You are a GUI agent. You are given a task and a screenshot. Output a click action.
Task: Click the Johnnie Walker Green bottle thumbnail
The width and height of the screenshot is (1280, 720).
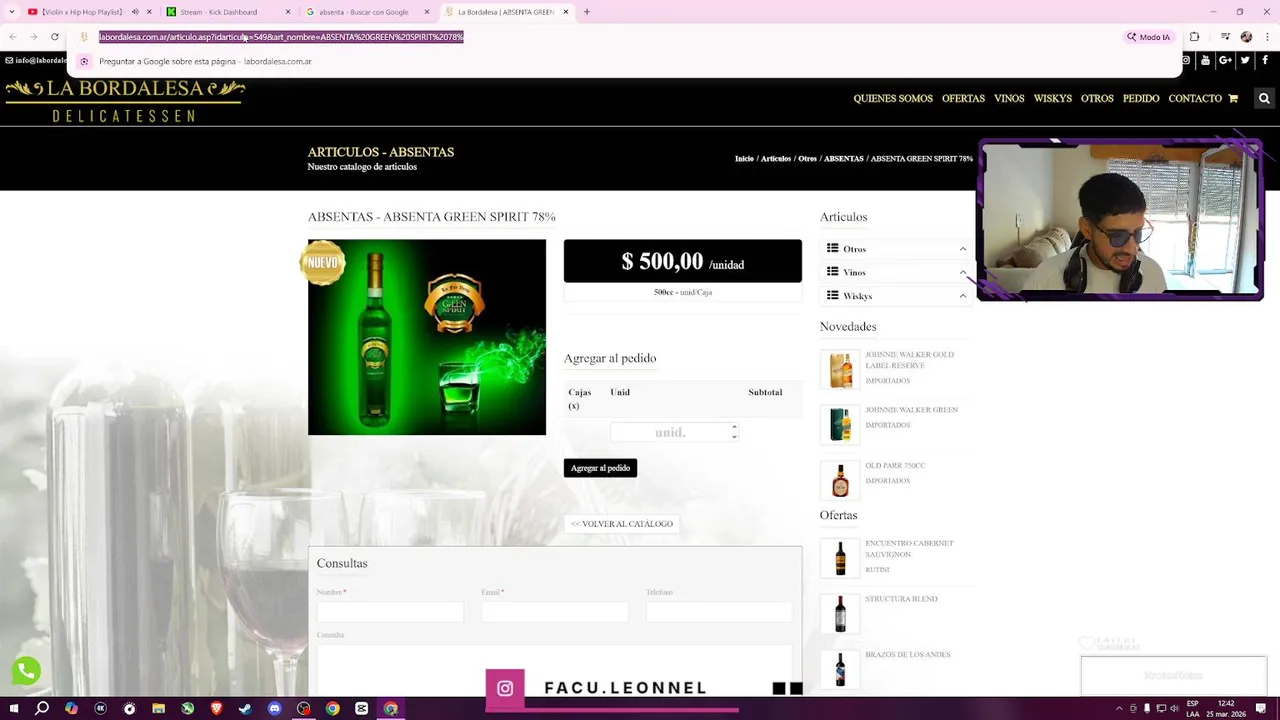[840, 425]
